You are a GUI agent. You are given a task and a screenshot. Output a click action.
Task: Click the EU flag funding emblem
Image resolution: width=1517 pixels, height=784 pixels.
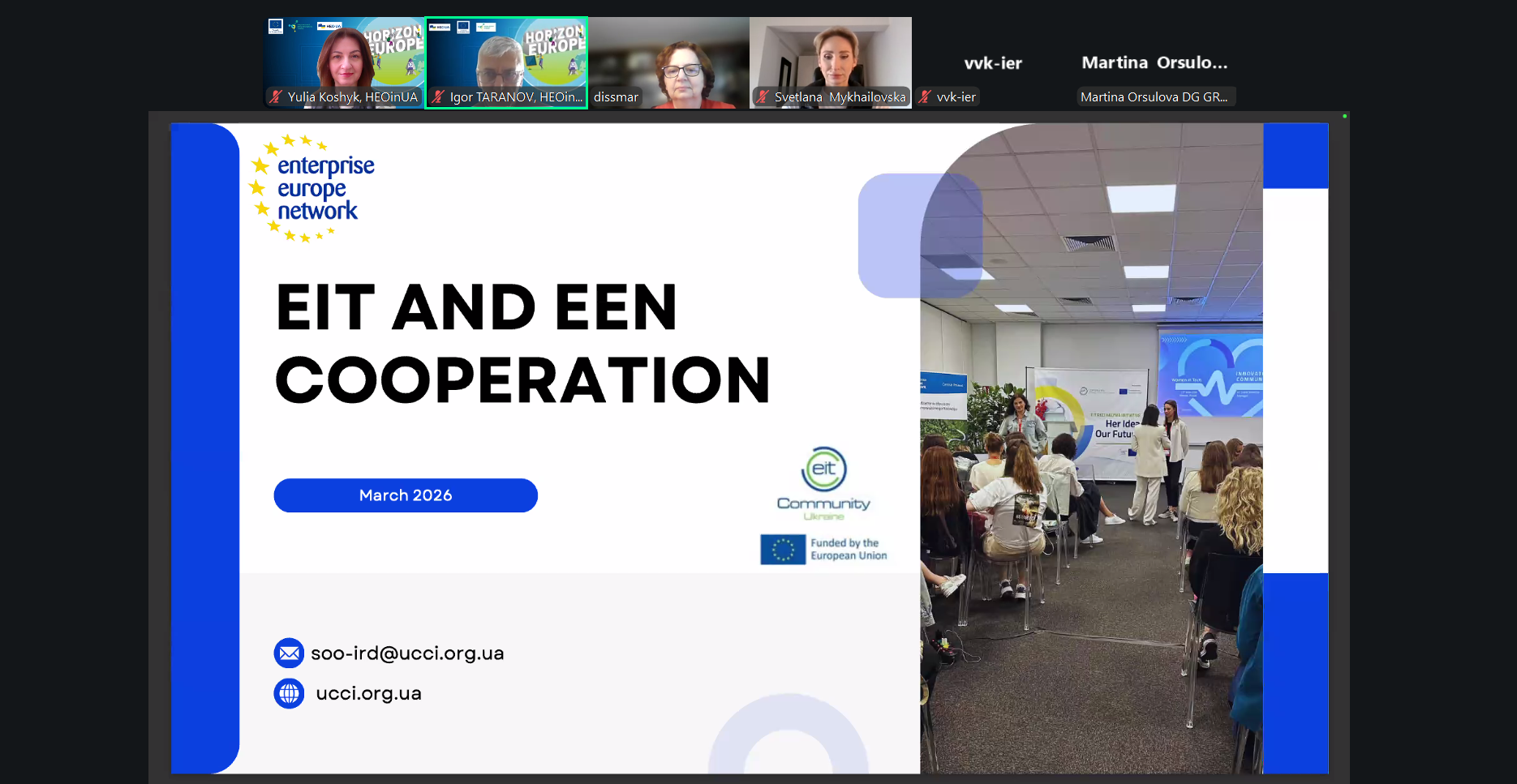tap(783, 550)
